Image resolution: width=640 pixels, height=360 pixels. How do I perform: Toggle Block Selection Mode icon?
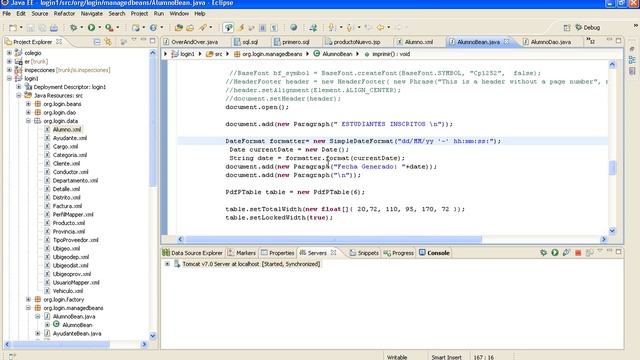tap(263, 28)
